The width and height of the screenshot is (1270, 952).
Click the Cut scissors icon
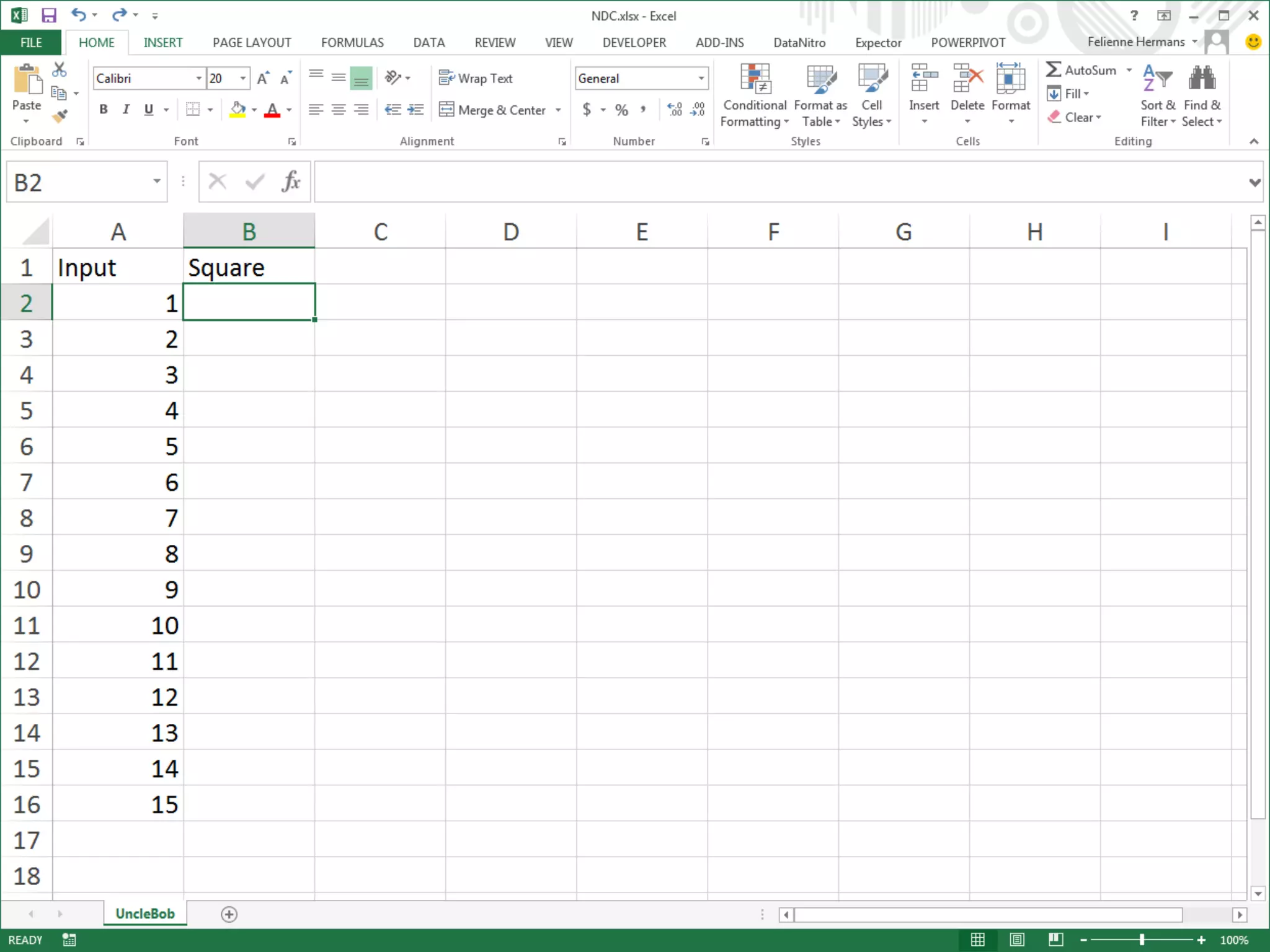(60, 69)
